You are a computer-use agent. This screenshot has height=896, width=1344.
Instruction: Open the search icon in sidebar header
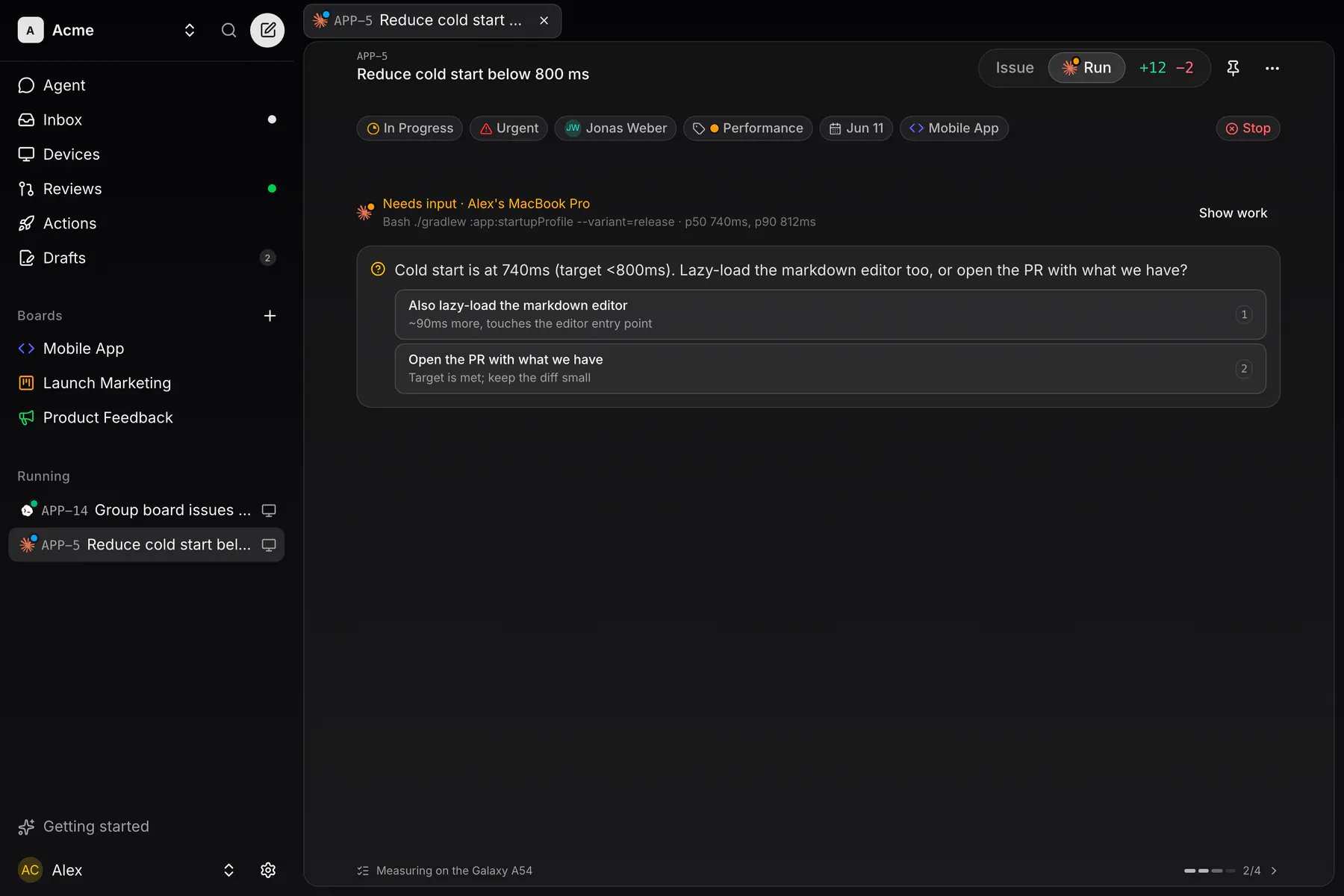tap(228, 30)
